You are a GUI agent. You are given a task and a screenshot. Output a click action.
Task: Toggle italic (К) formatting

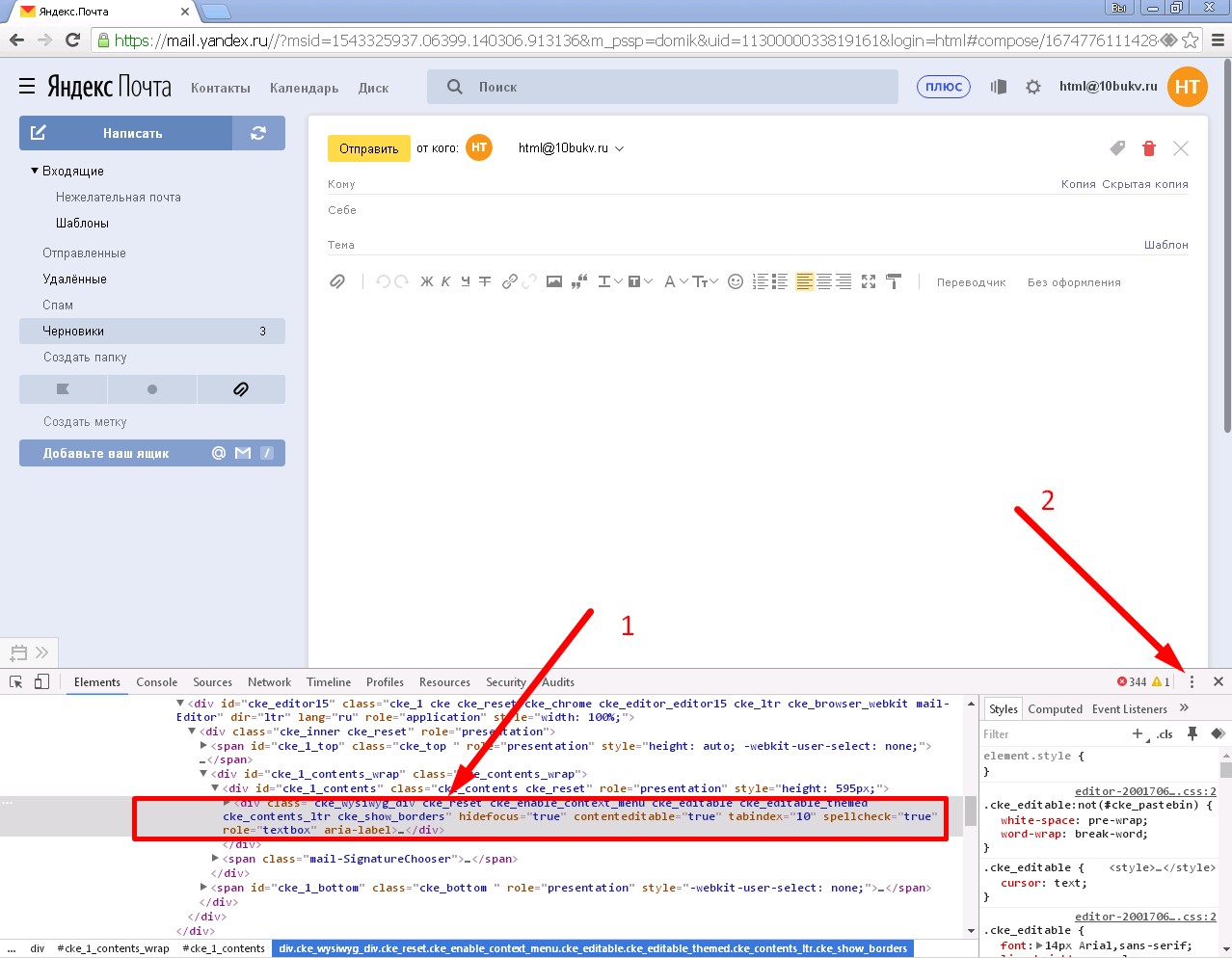tap(445, 281)
